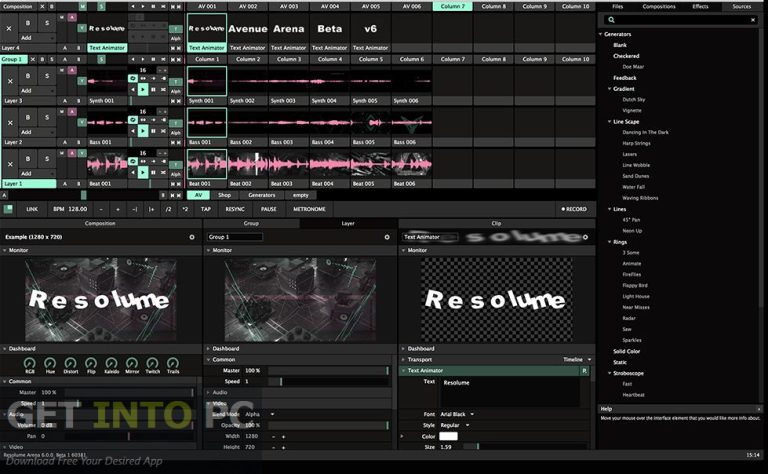Disconnect all clips with Composition X icon
The height and width of the screenshot is (474, 768).
click(42, 6)
